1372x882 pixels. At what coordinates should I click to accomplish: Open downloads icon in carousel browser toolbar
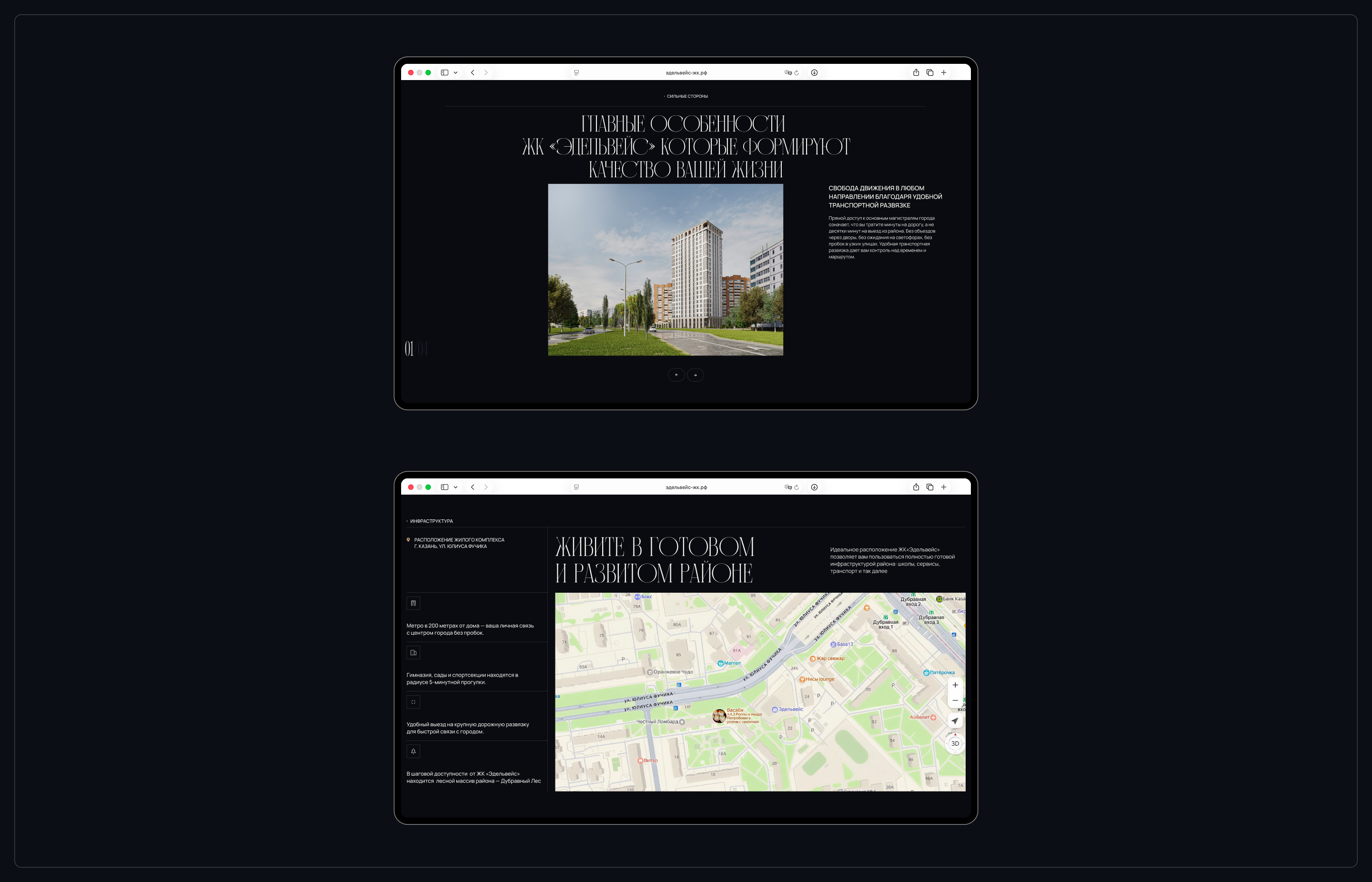click(x=814, y=73)
